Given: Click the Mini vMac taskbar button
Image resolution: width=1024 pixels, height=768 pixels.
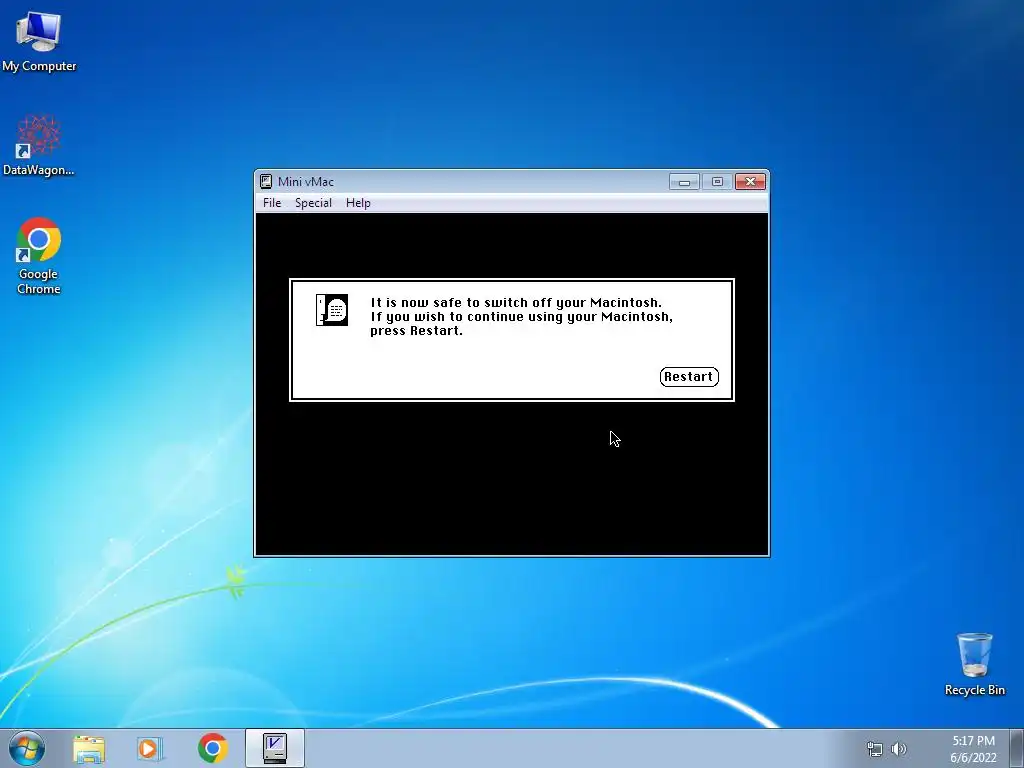Looking at the screenshot, I should 275,748.
